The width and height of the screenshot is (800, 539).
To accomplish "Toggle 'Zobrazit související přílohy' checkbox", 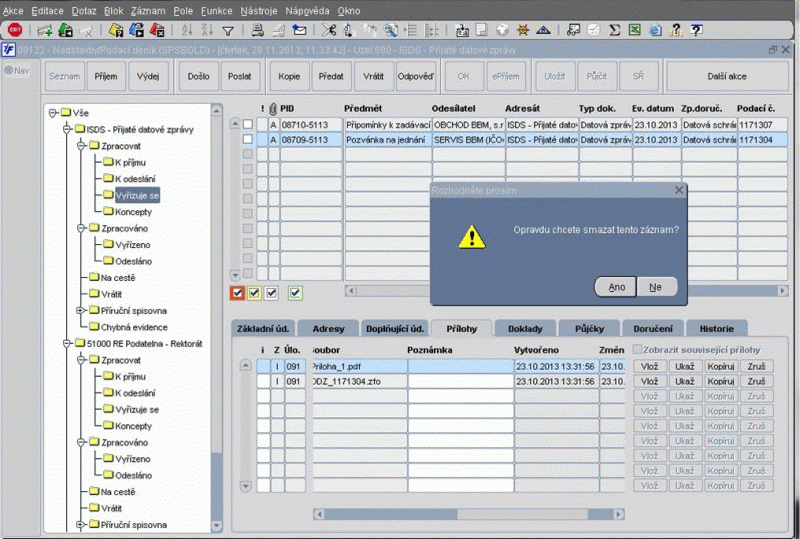I will click(x=637, y=350).
